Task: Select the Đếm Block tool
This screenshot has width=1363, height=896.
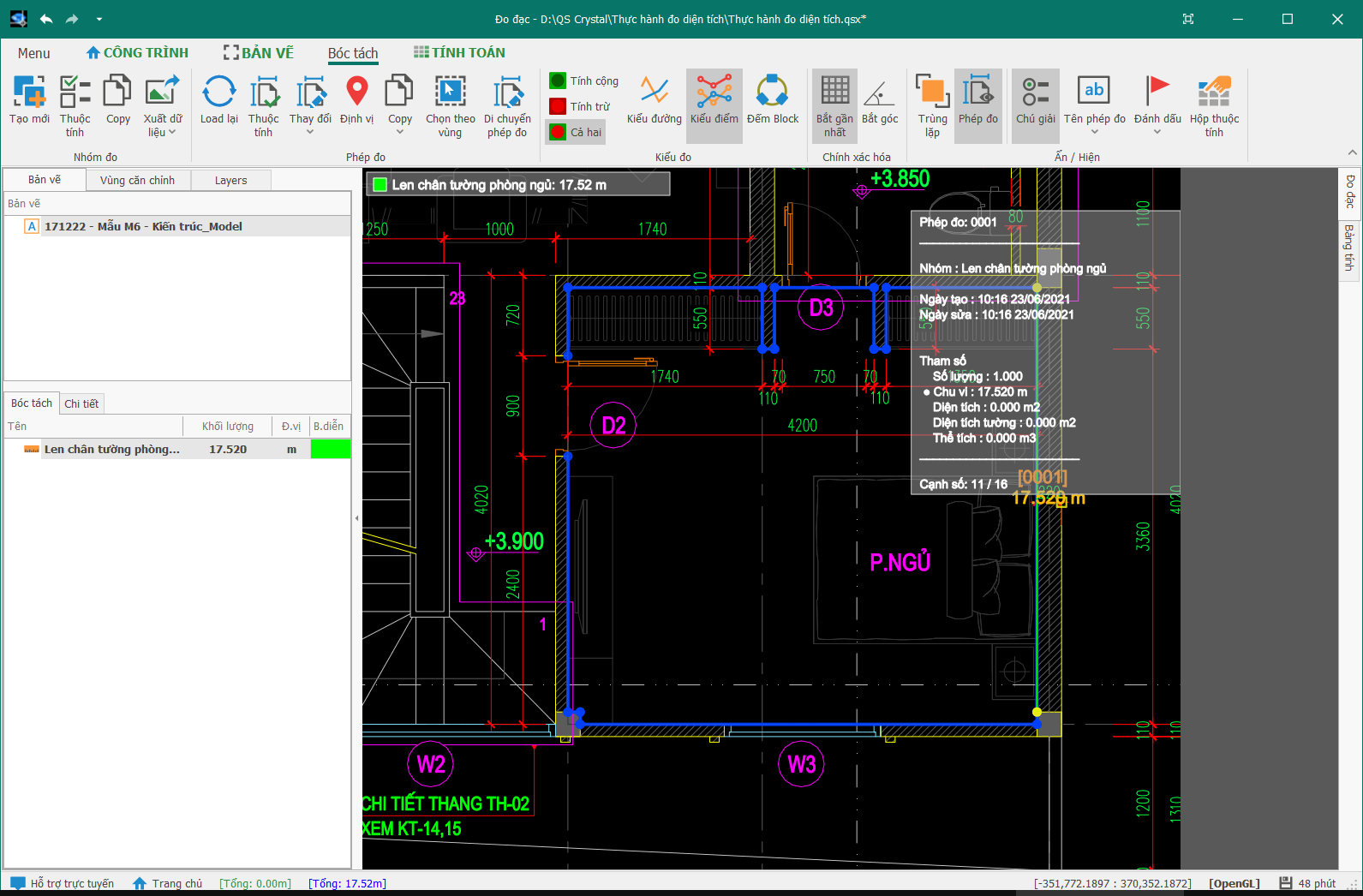Action: [772, 99]
